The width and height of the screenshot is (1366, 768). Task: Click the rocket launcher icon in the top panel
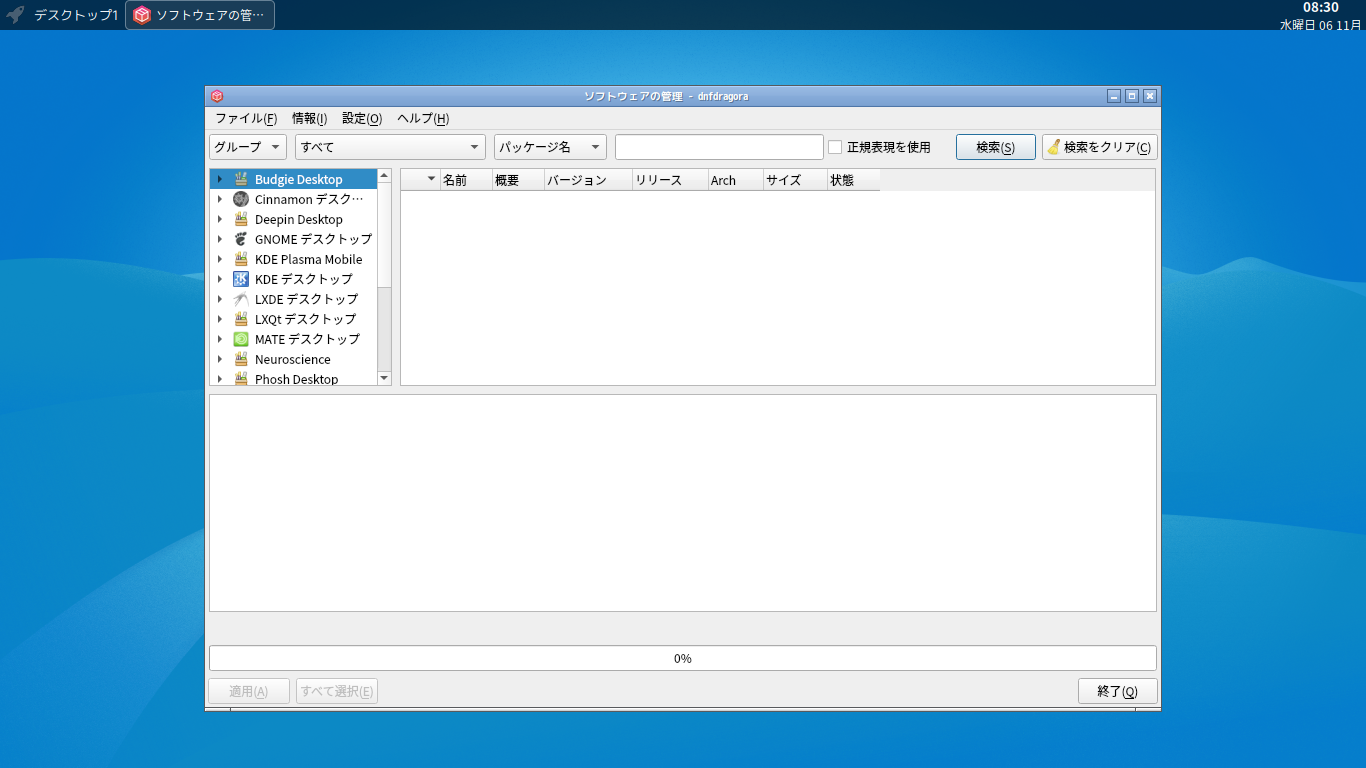click(x=15, y=15)
